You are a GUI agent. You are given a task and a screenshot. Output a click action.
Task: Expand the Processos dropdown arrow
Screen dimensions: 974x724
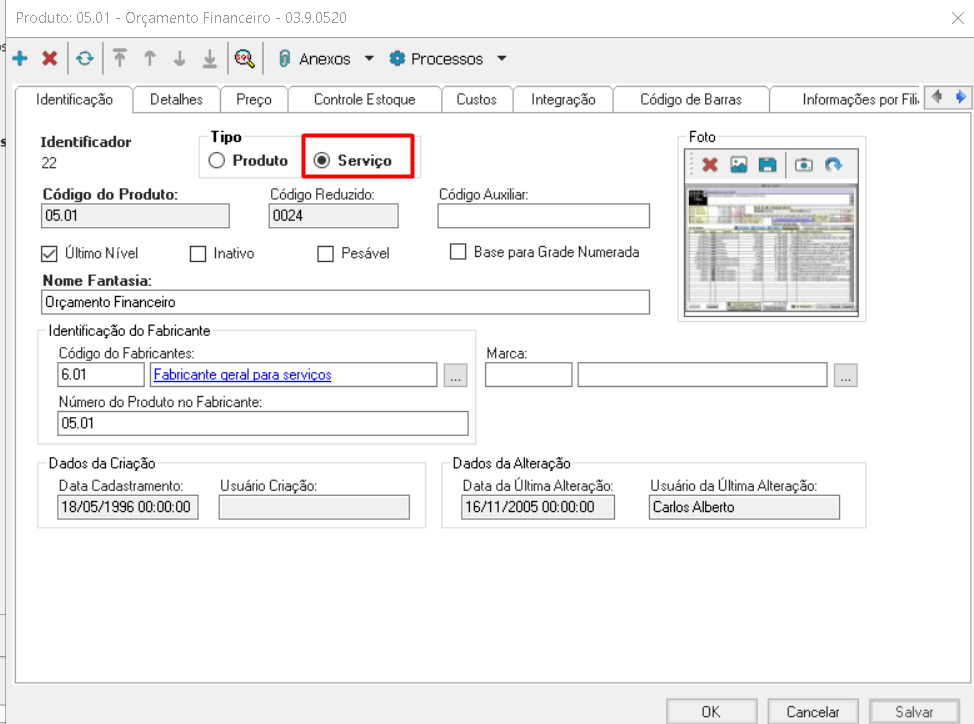pyautogui.click(x=502, y=58)
